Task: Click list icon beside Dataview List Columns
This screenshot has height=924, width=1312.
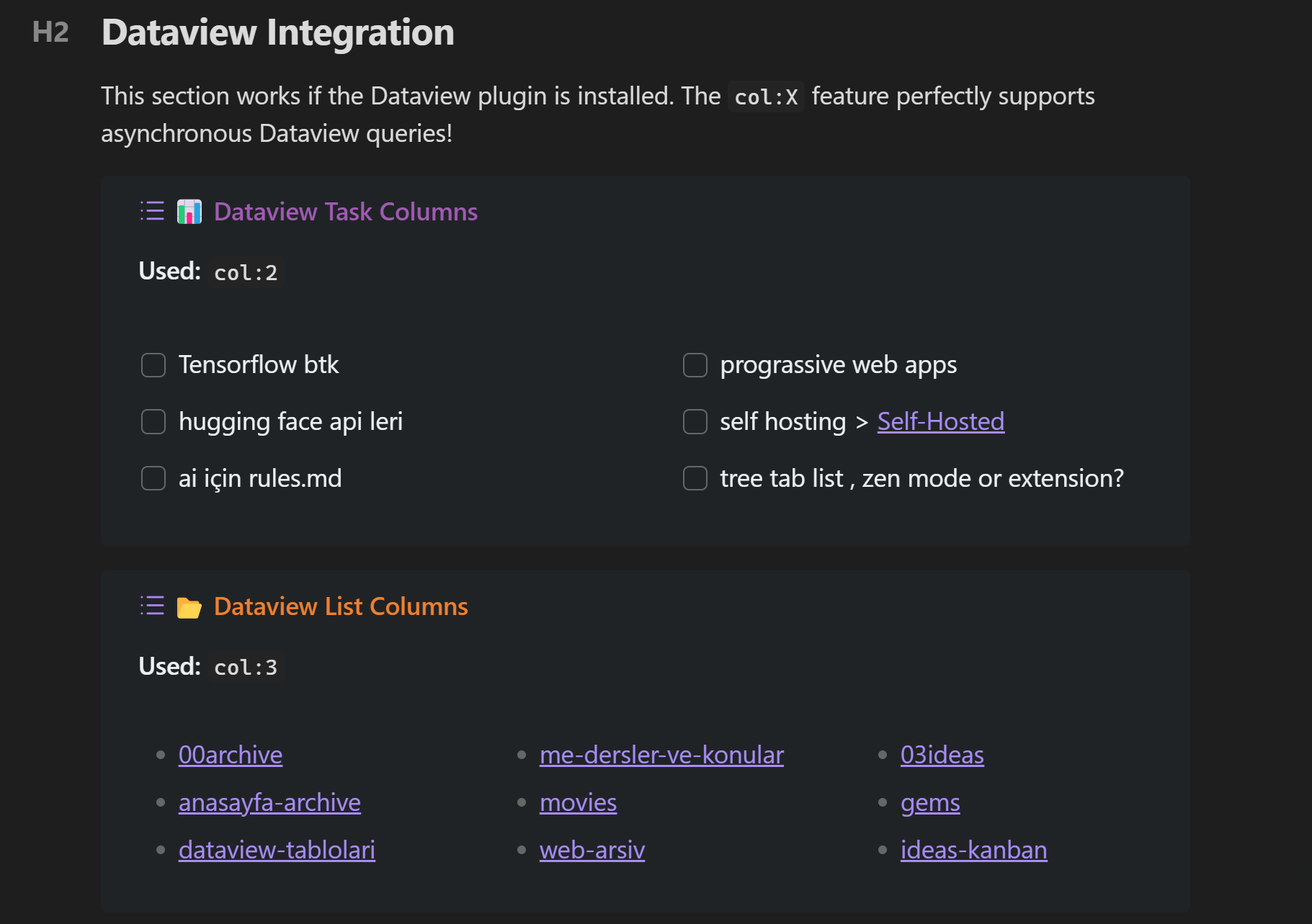Action: (x=152, y=606)
